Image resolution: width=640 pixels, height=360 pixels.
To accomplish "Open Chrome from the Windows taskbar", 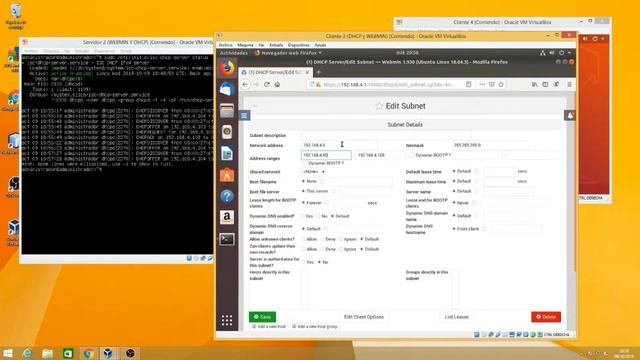I will tap(88, 353).
